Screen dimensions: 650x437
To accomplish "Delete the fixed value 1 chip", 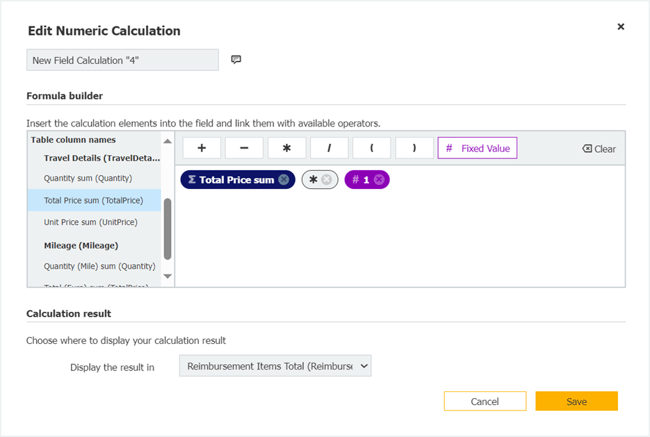I will 379,180.
